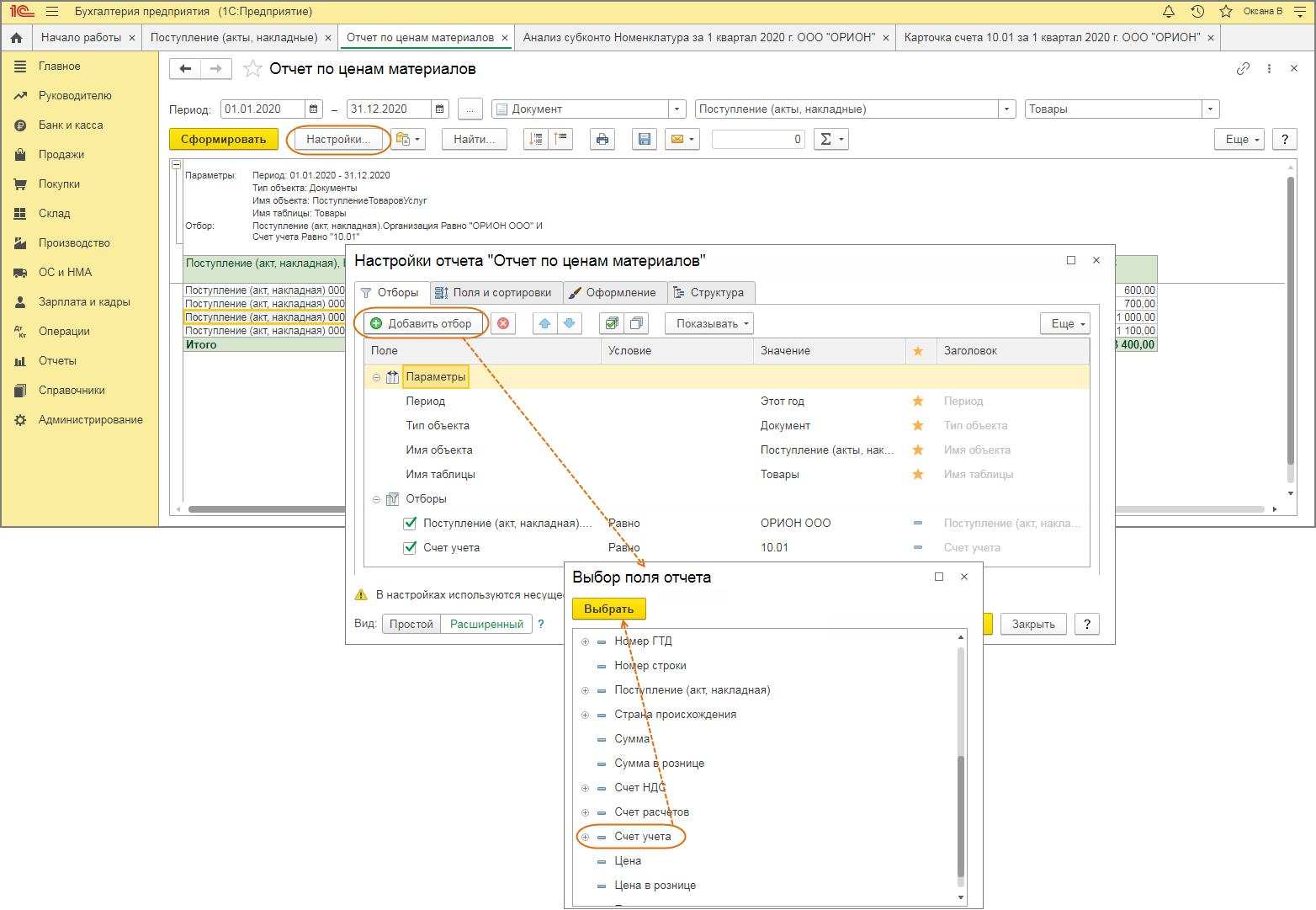Click the report's horizontal scrollbar
This screenshot has height=910, width=1316.
pyautogui.click(x=725, y=509)
